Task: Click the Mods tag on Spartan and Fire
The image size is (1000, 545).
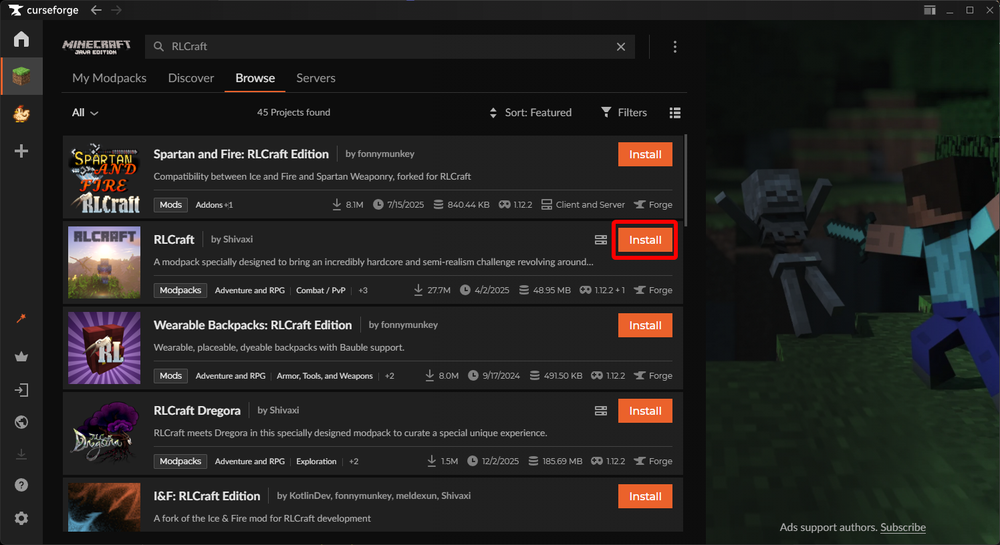Action: (170, 205)
